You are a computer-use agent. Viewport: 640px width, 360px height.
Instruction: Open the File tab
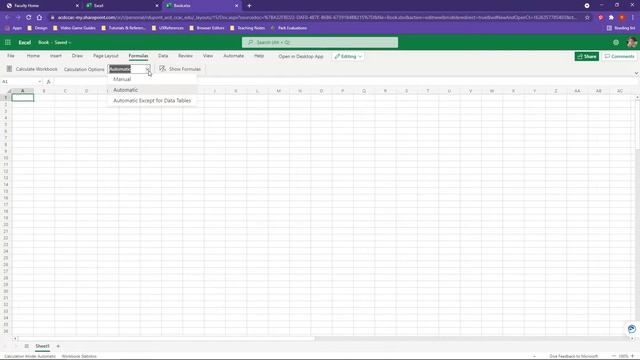pos(11,56)
